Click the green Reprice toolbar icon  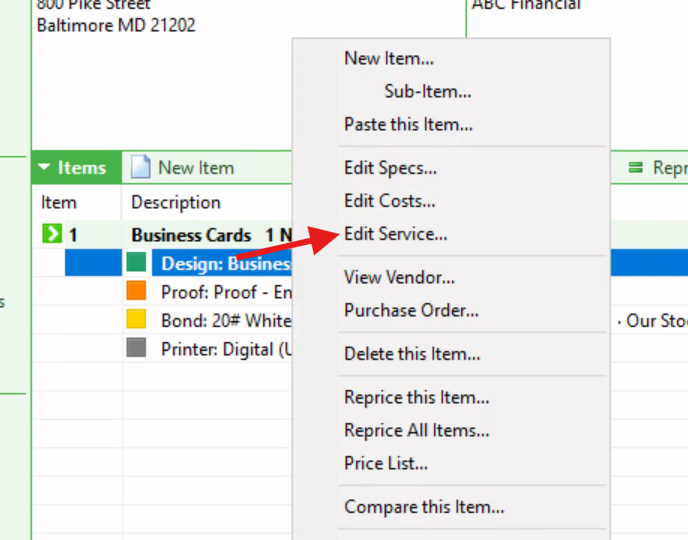point(635,167)
